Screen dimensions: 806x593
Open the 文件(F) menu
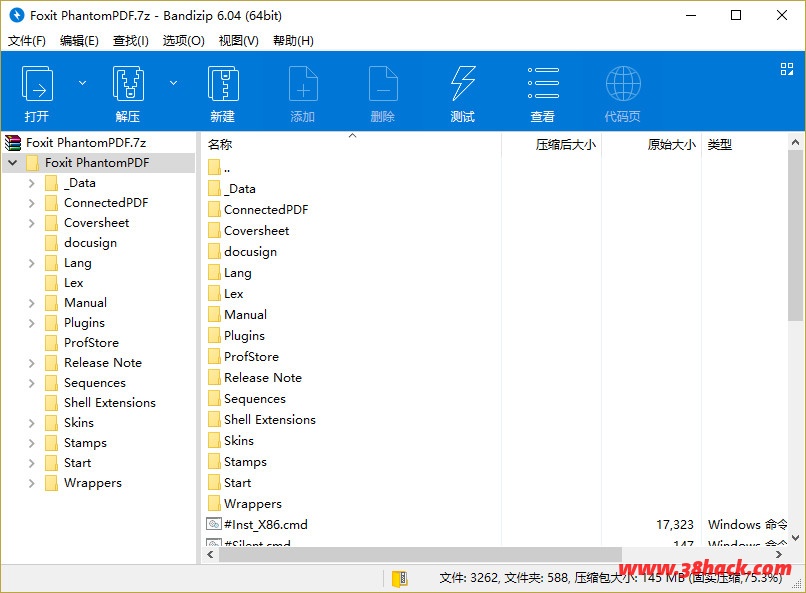coord(27,41)
